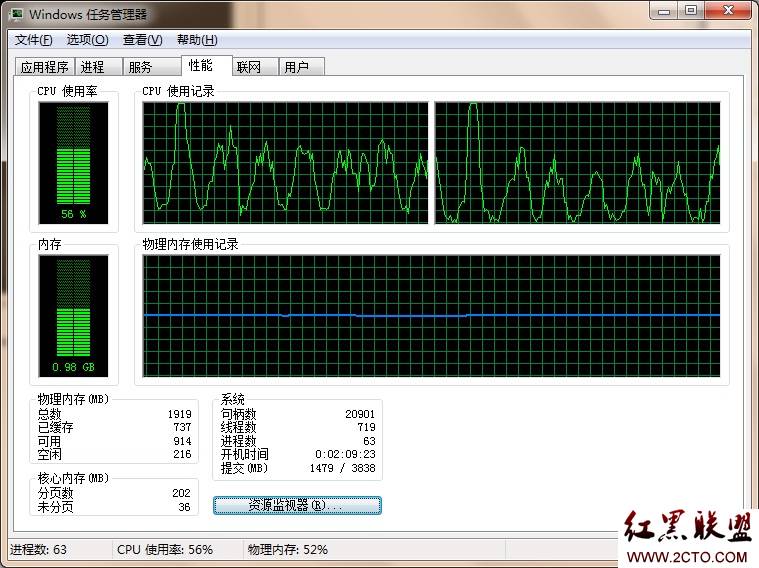Click the 已缓存 label
The image size is (759, 568).
55,427
